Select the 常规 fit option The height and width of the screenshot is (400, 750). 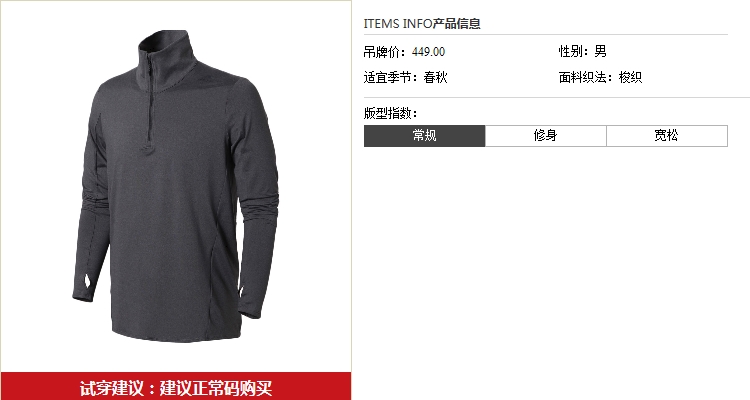pyautogui.click(x=424, y=136)
